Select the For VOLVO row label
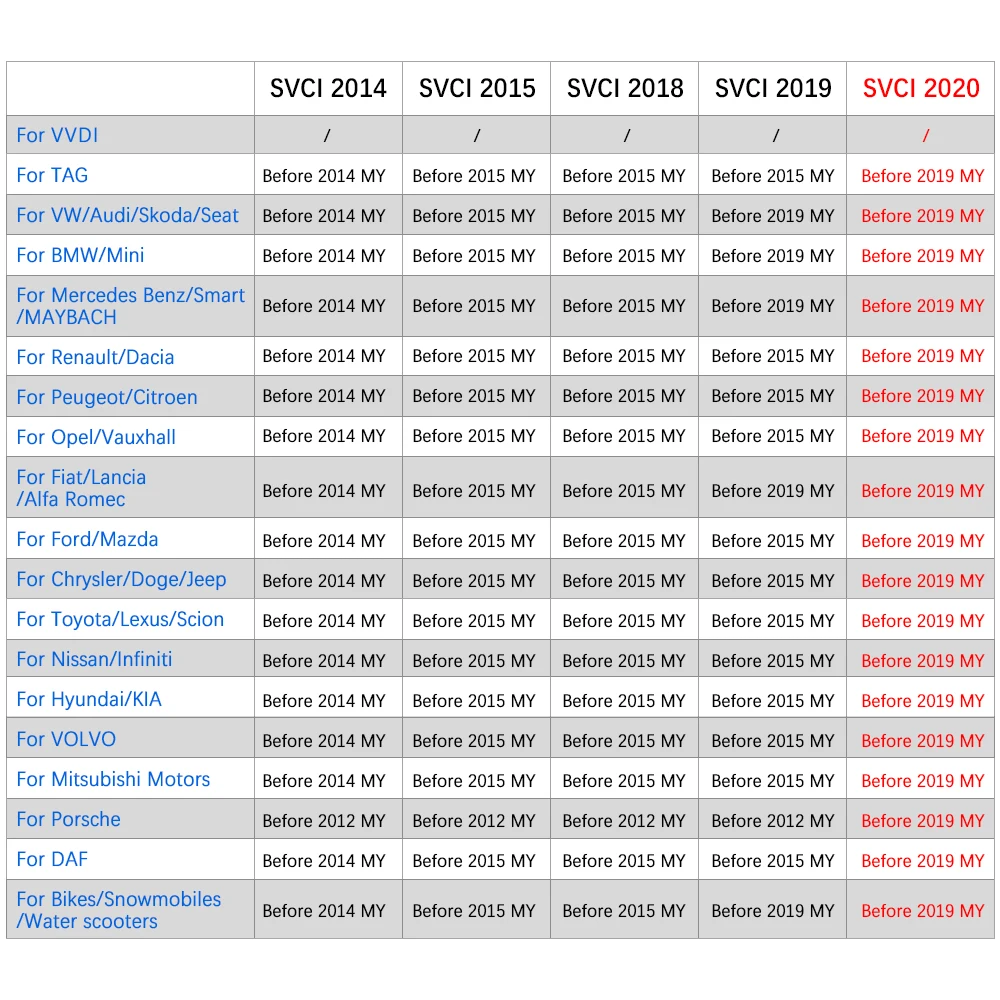This screenshot has width=1000, height=1000. pos(66,739)
